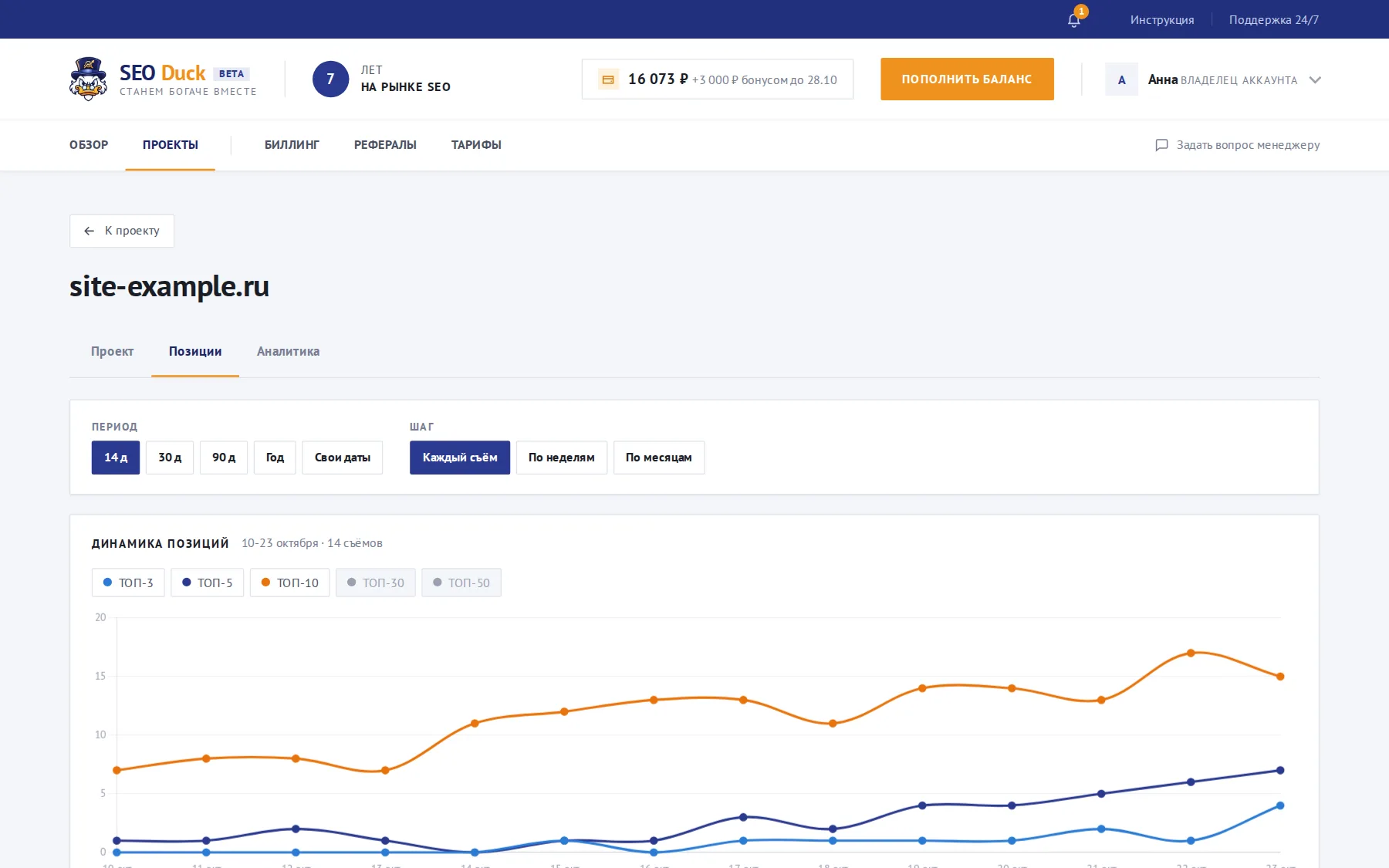The image size is (1389, 868).
Task: Toggle the ТОП-3 series legend
Action: point(128,583)
